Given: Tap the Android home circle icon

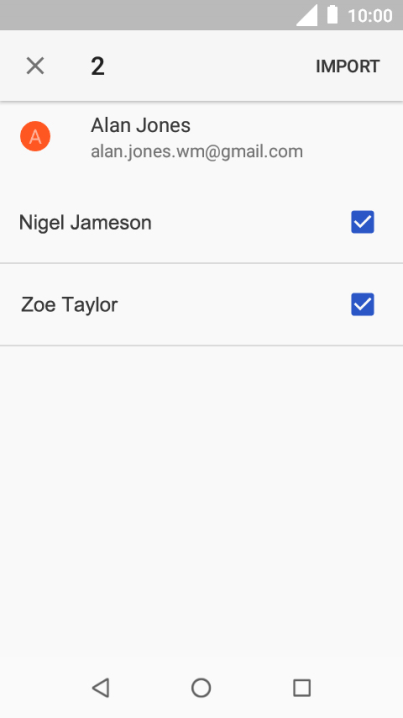Looking at the screenshot, I should tap(201, 687).
